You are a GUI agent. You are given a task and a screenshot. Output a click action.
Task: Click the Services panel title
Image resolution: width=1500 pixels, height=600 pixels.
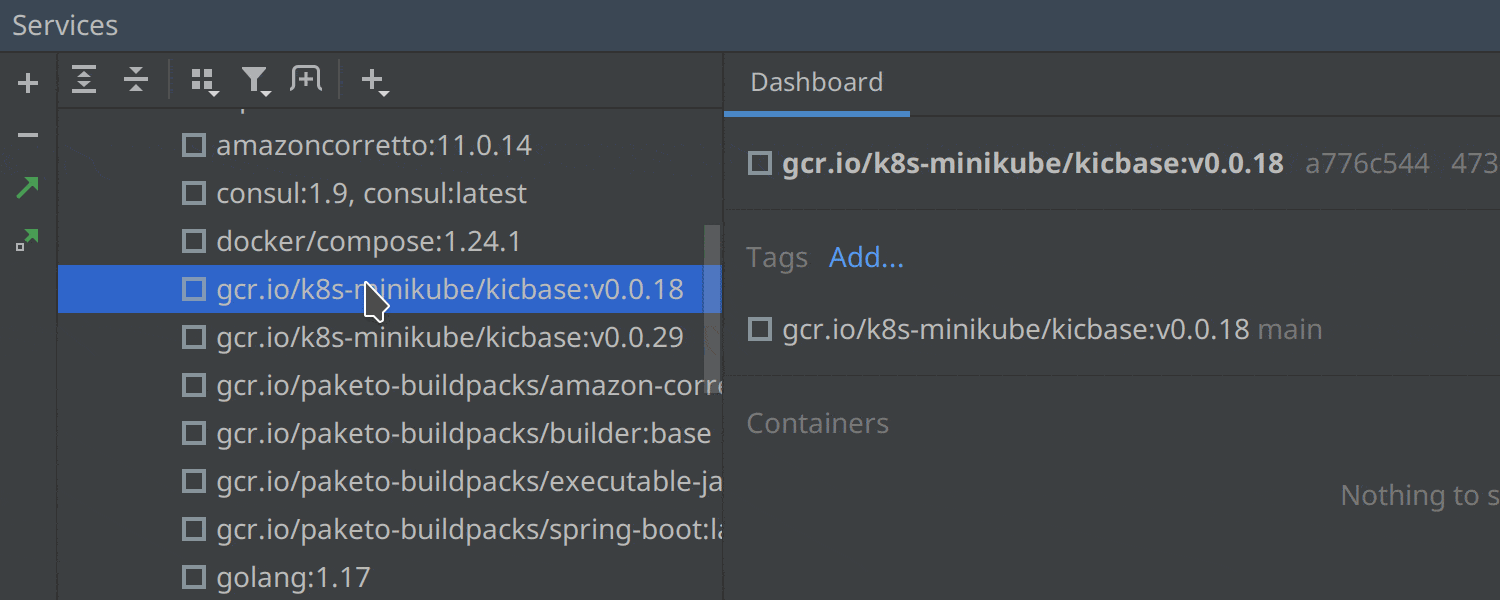pos(64,24)
